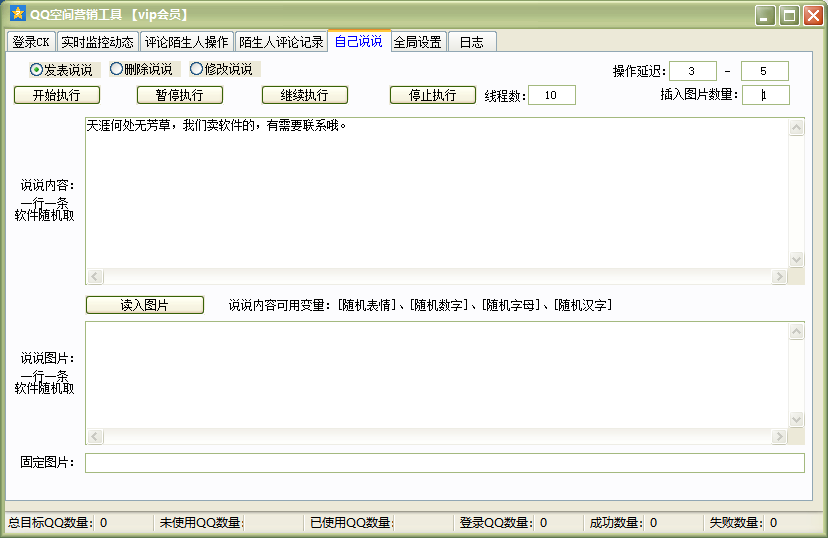
Task: Click right arrow of 说说内容 horizontal scrollbar
Action: pyautogui.click(x=779, y=277)
